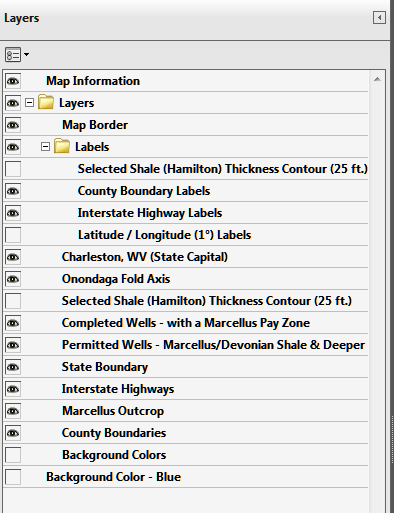The height and width of the screenshot is (516, 394).
Task: Select State Boundary layer name
Action: [105, 367]
